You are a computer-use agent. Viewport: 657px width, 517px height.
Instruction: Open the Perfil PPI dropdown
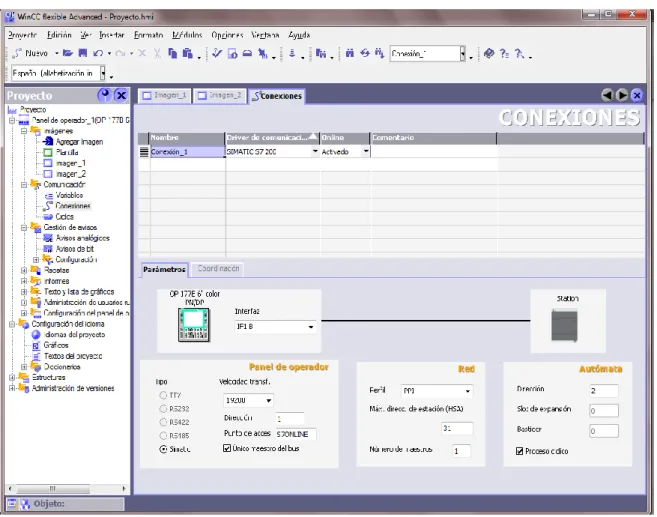click(468, 391)
